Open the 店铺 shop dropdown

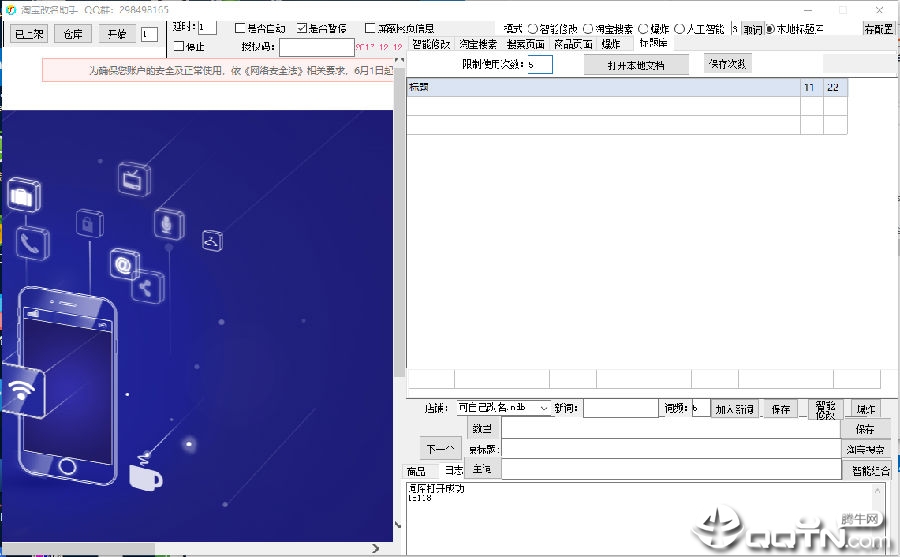pos(503,408)
